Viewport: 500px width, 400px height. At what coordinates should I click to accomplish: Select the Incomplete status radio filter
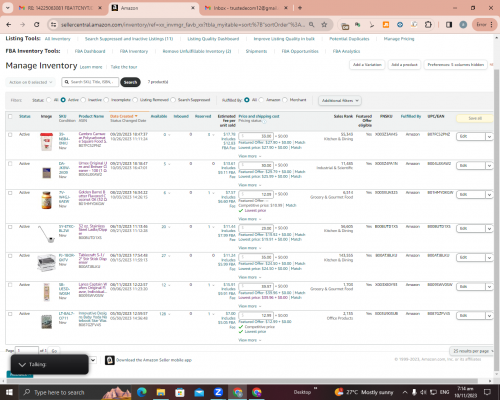106,100
